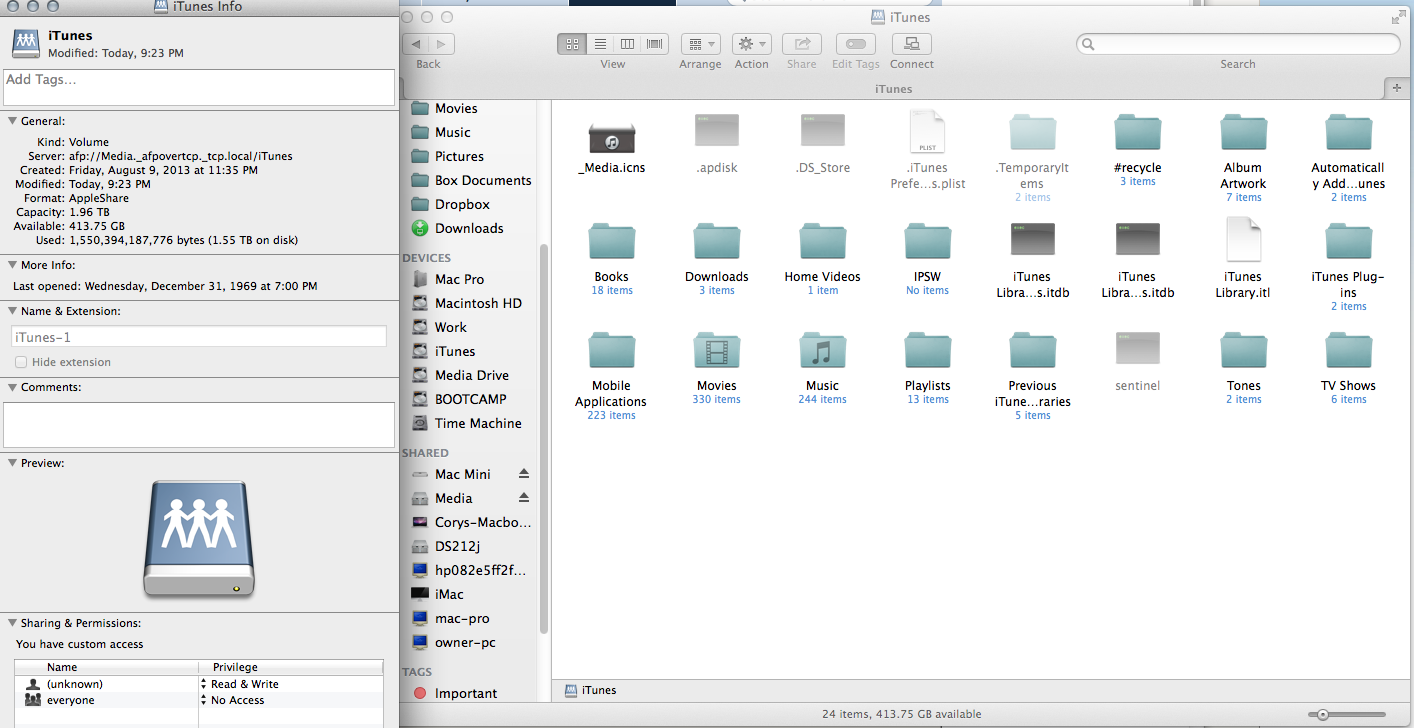1414x728 pixels.
Task: Select Box Documents in sidebar
Action: tap(482, 180)
